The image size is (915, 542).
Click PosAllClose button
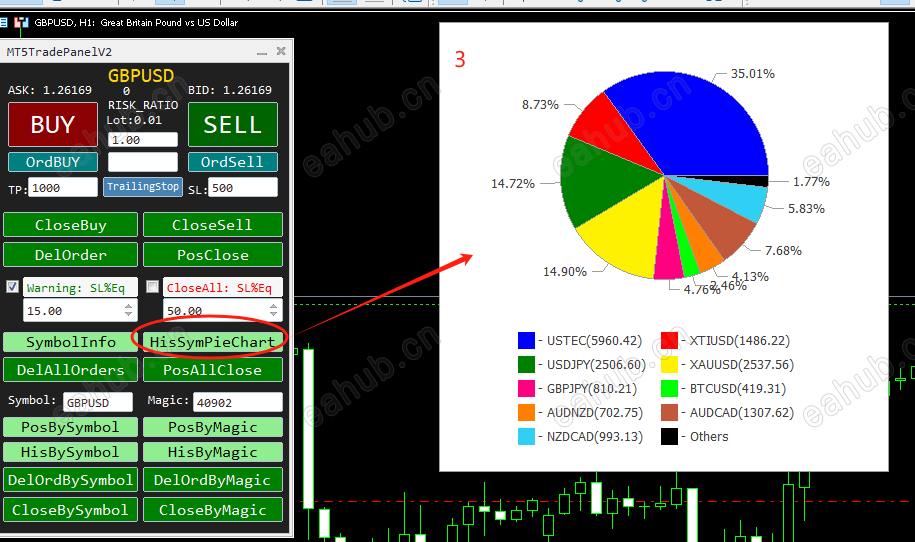point(212,370)
